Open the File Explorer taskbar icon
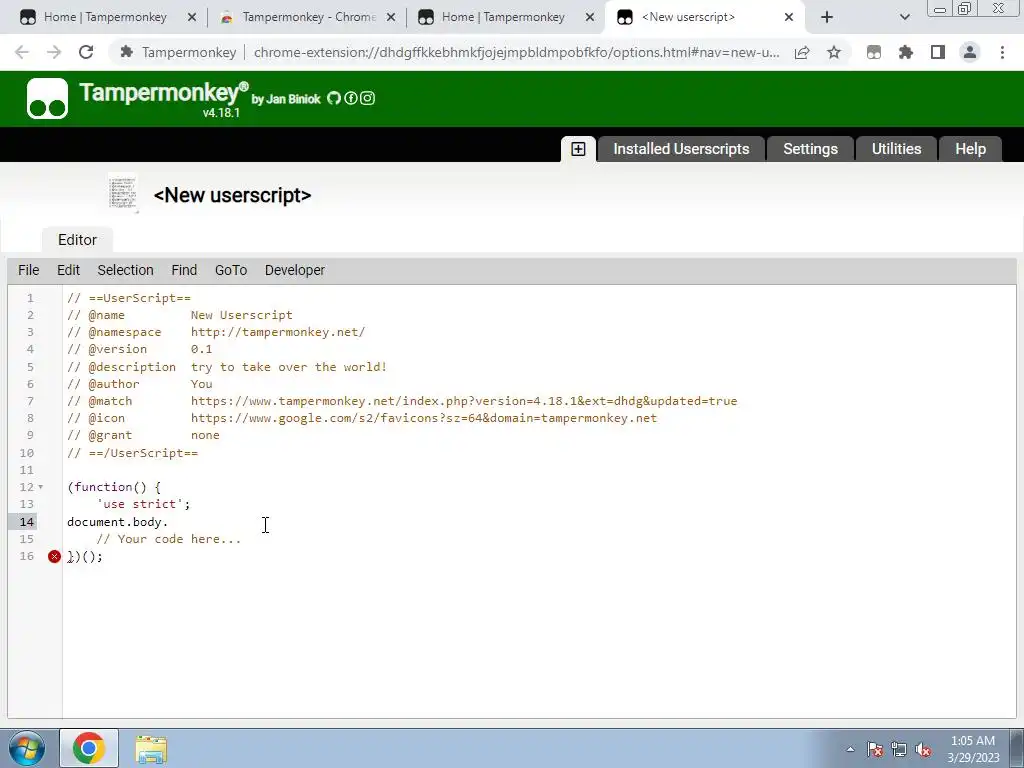Viewport: 1024px width, 768px height. [x=151, y=749]
